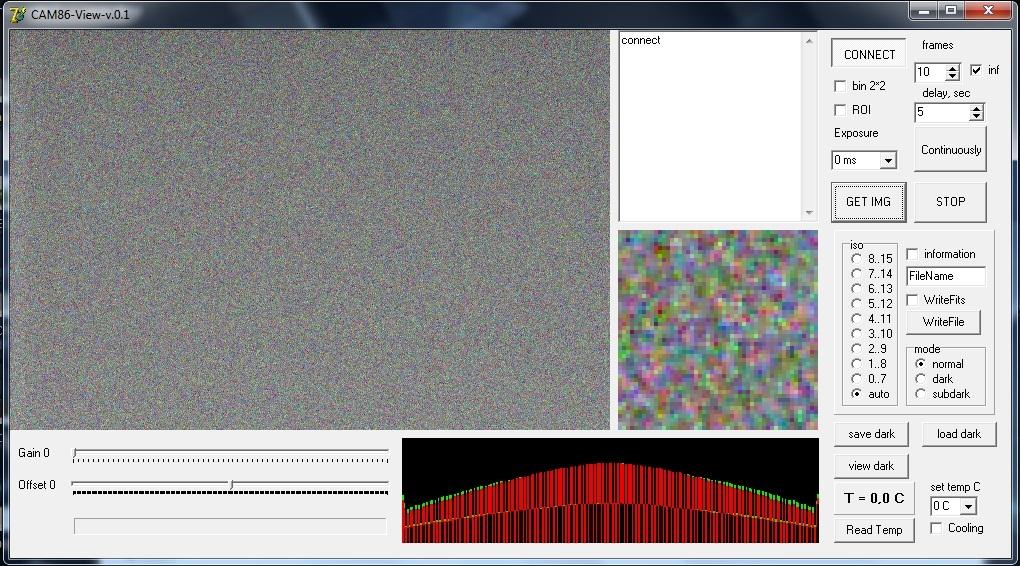Click the WriteFile button
Screen dimensions: 1020x566
tap(943, 322)
